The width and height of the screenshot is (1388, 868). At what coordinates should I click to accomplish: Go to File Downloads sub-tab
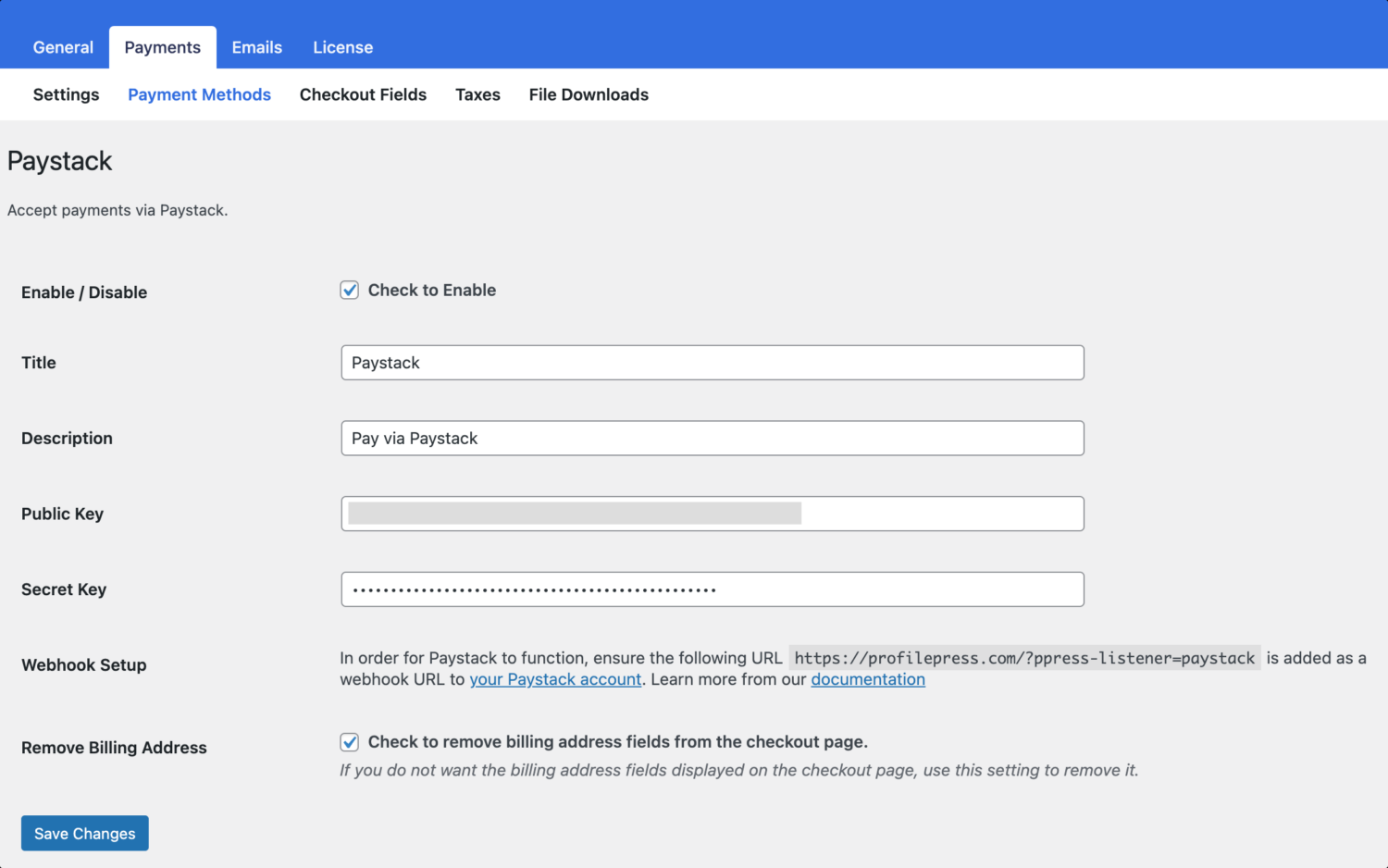point(589,94)
